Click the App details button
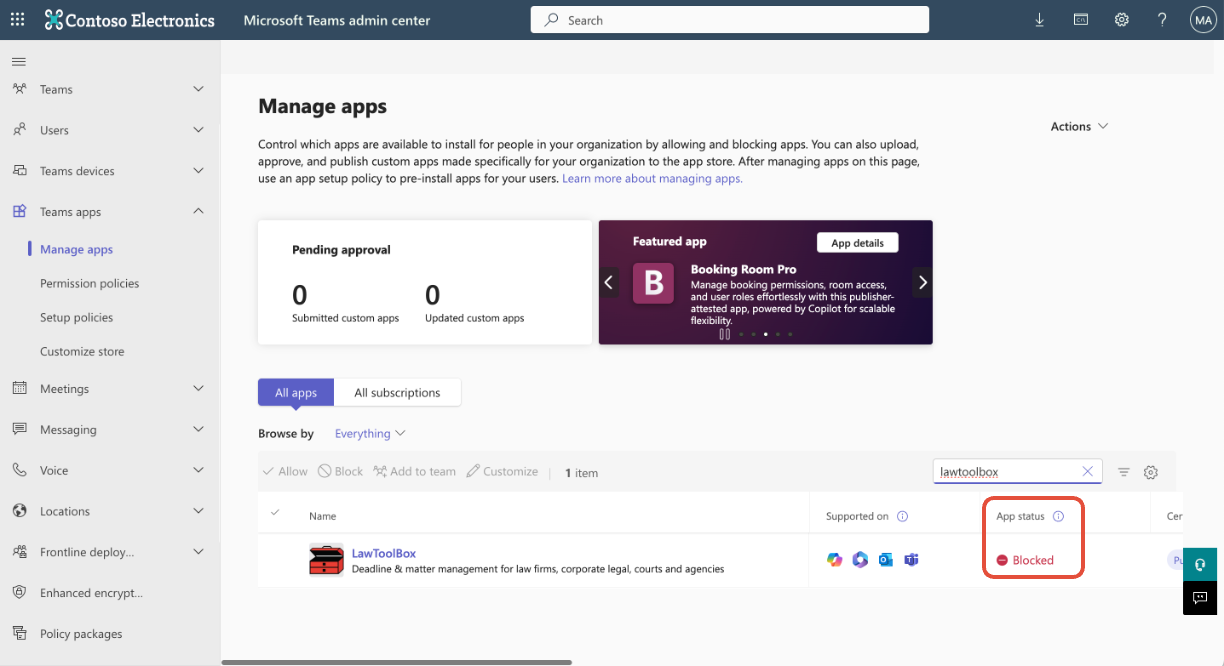 pos(857,243)
